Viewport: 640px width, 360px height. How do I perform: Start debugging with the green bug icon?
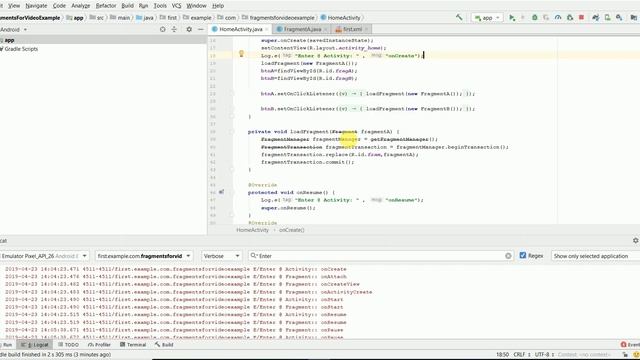[x=534, y=18]
